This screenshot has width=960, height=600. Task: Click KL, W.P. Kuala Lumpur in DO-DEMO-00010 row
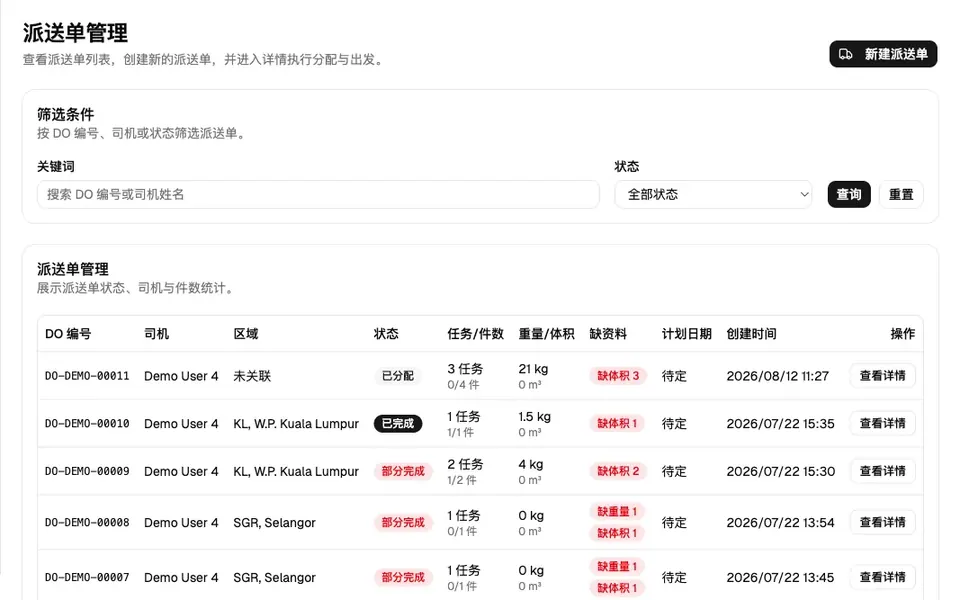pos(296,424)
